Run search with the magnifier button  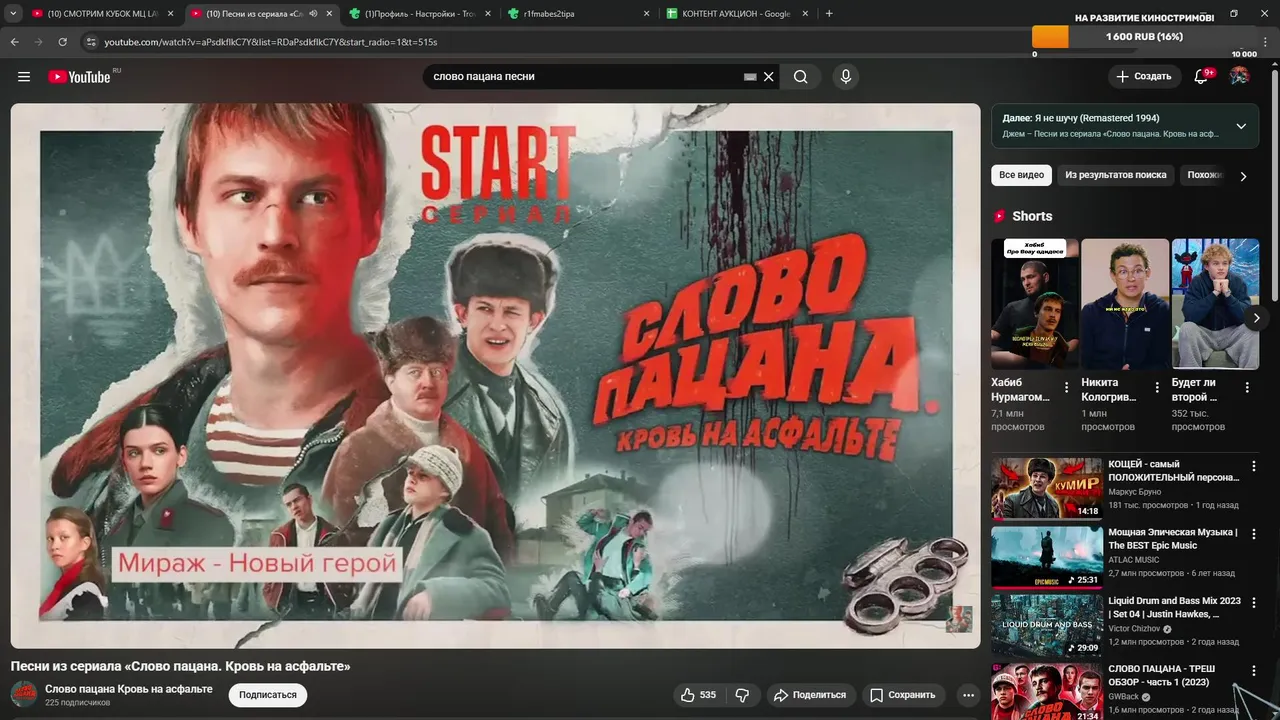(x=800, y=77)
